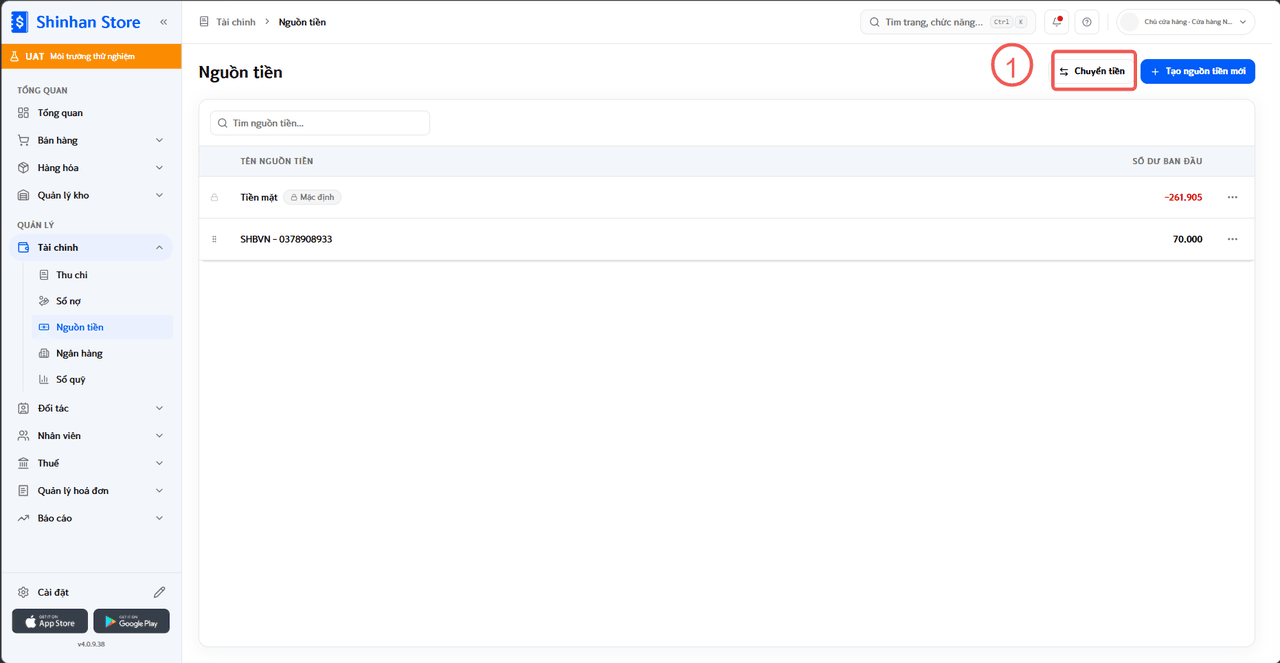Open the store owner account dropdown

(x=1186, y=22)
